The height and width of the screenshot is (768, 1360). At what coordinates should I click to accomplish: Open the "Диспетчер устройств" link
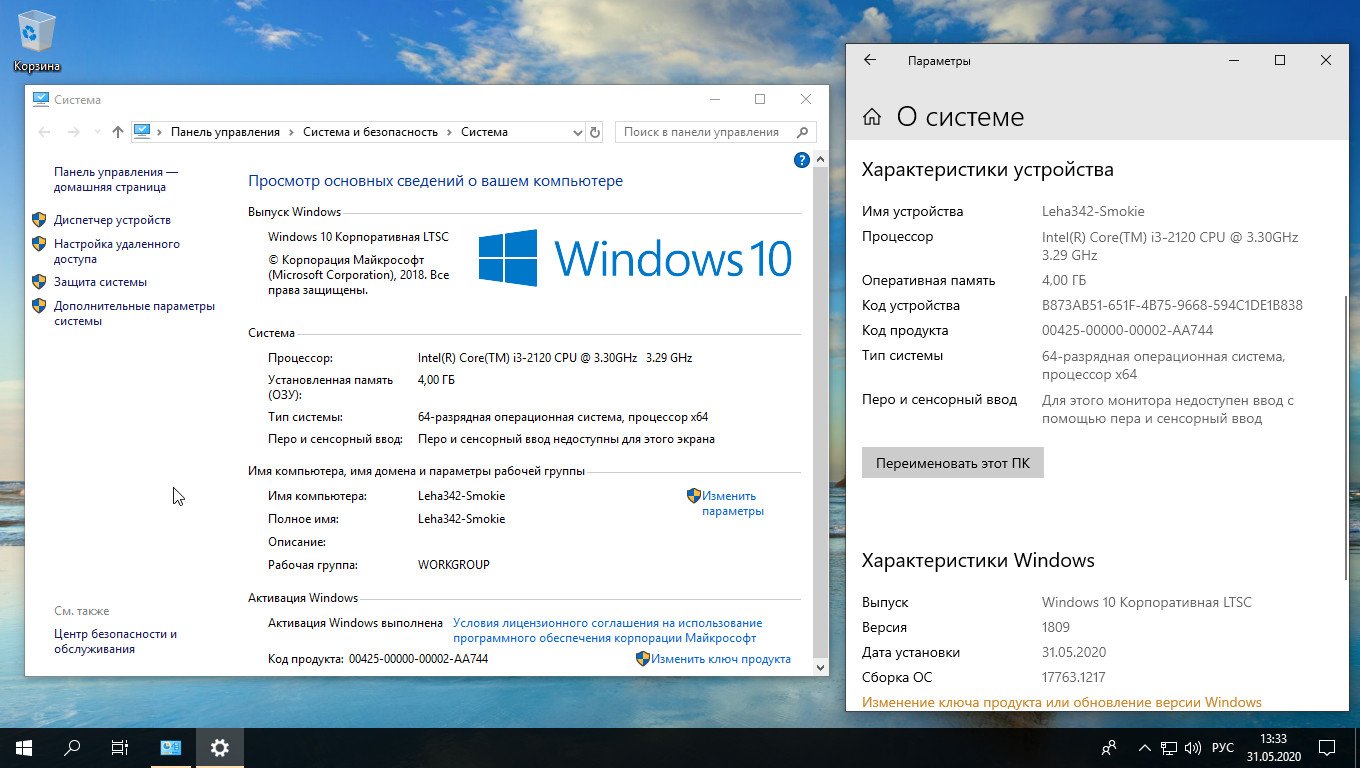pyautogui.click(x=112, y=220)
